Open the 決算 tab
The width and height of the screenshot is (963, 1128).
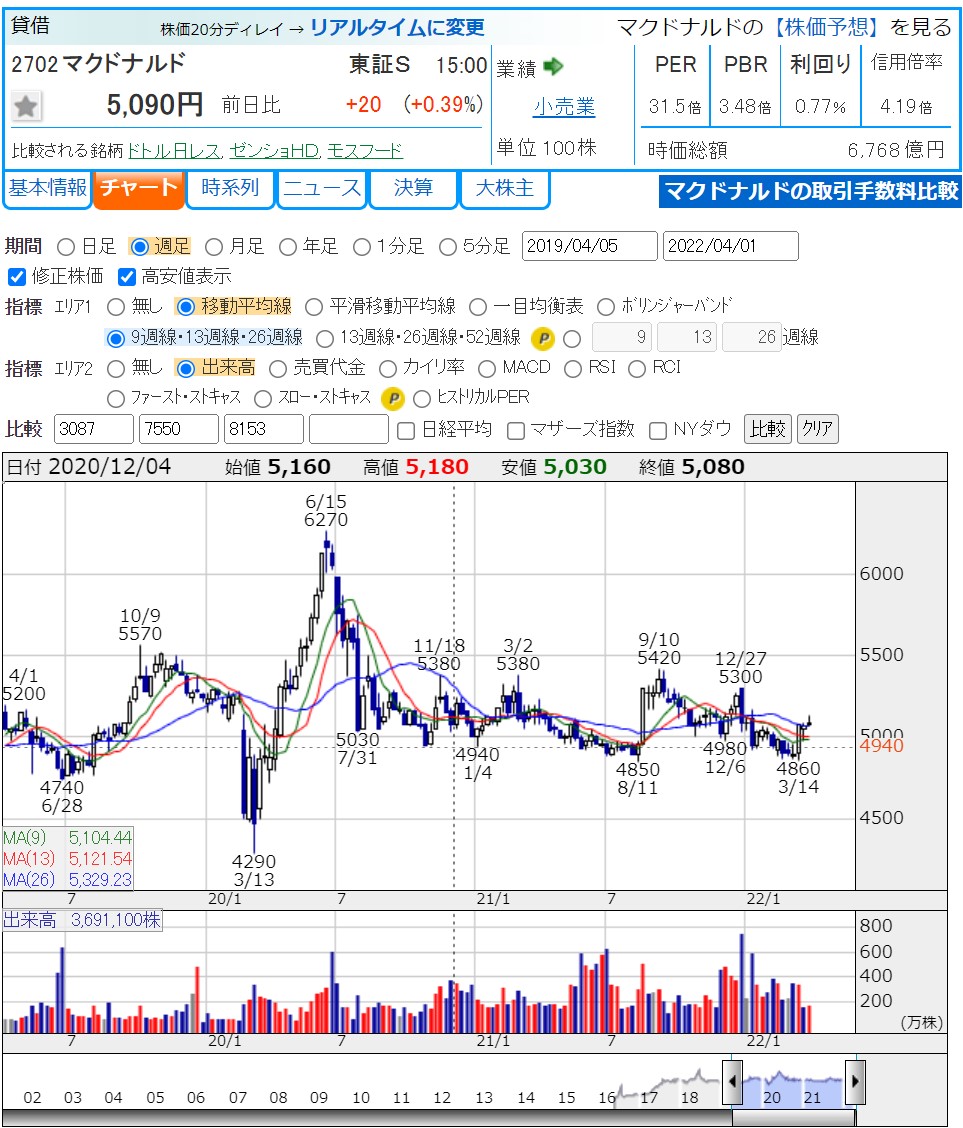click(413, 189)
